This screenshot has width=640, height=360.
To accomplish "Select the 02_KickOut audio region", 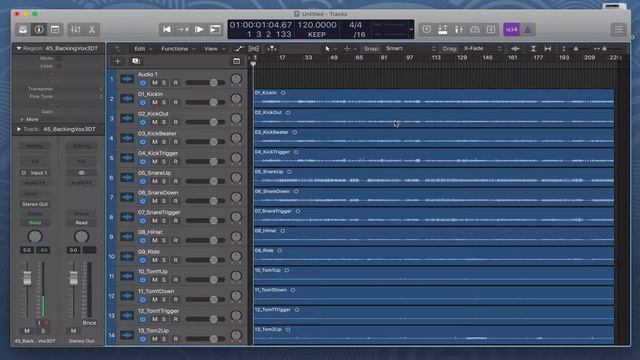I will click(x=434, y=118).
